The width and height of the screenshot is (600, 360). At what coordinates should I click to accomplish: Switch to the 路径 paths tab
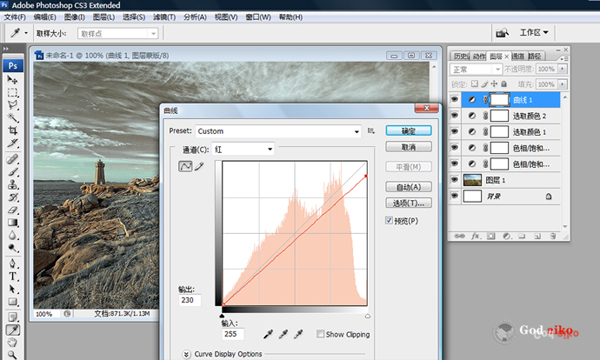click(535, 56)
